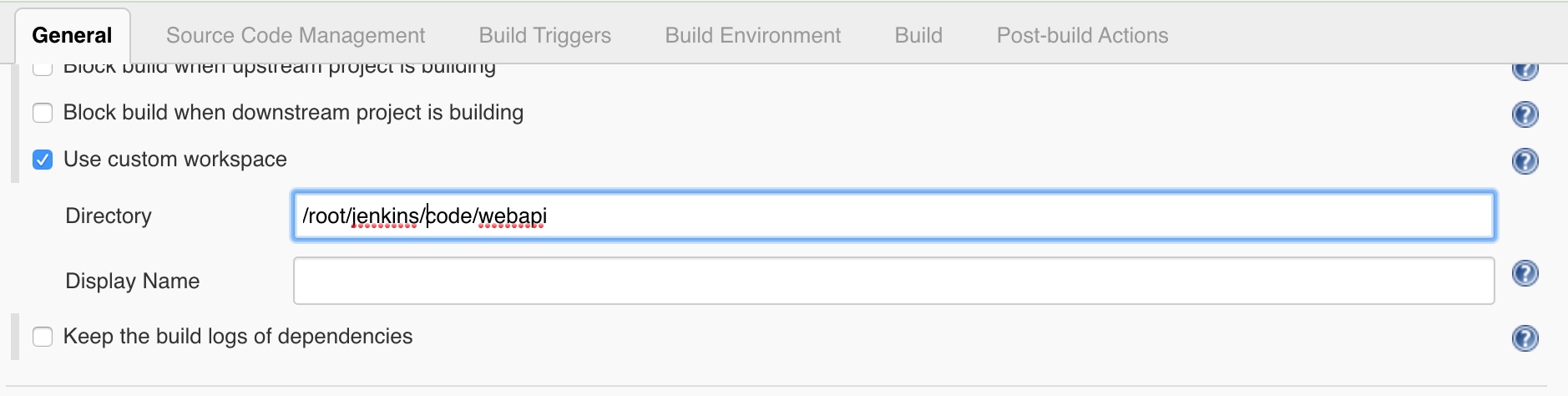The image size is (1568, 396).
Task: Enable Block build when downstream project is building
Action: click(43, 113)
